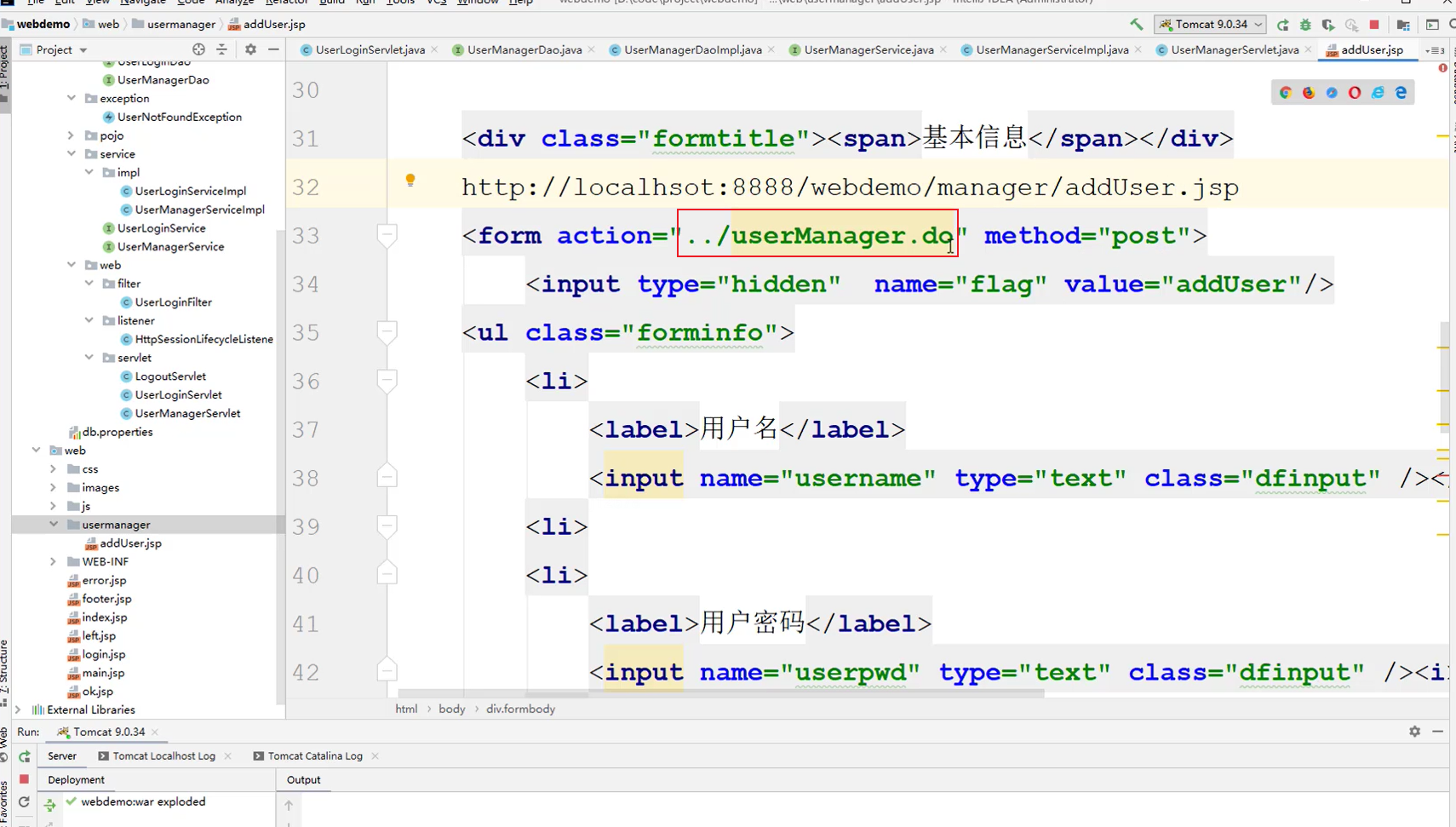Screen dimensions: 1456x827
Task: Open Tomcat Catalina Log tab
Action: tap(315, 756)
